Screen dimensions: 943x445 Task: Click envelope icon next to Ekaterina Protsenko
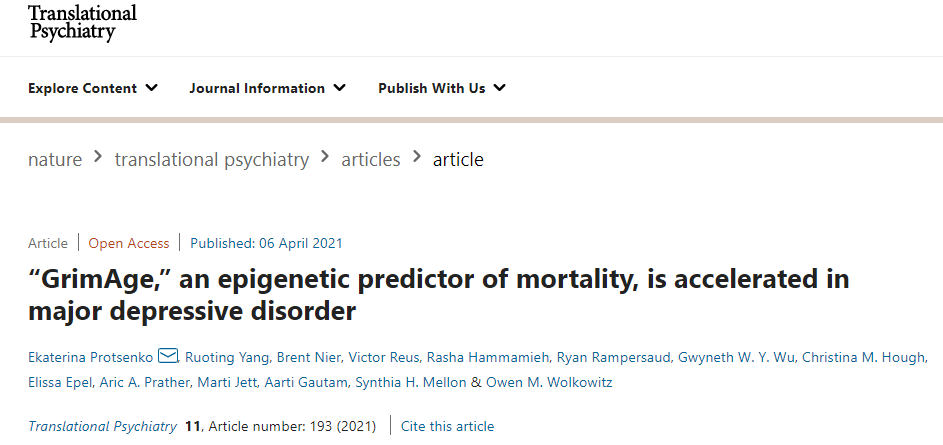pyautogui.click(x=168, y=357)
